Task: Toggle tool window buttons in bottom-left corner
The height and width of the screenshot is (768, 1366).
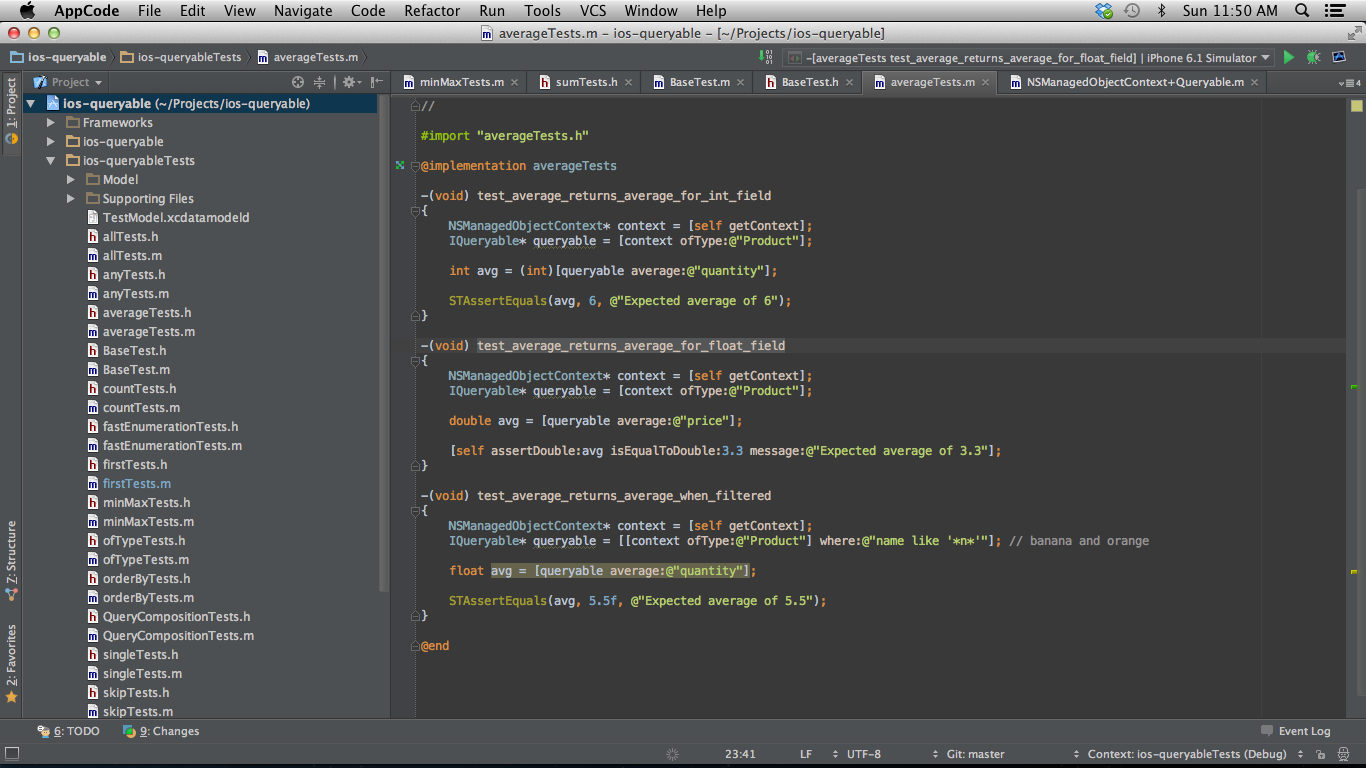Action: click(11, 753)
